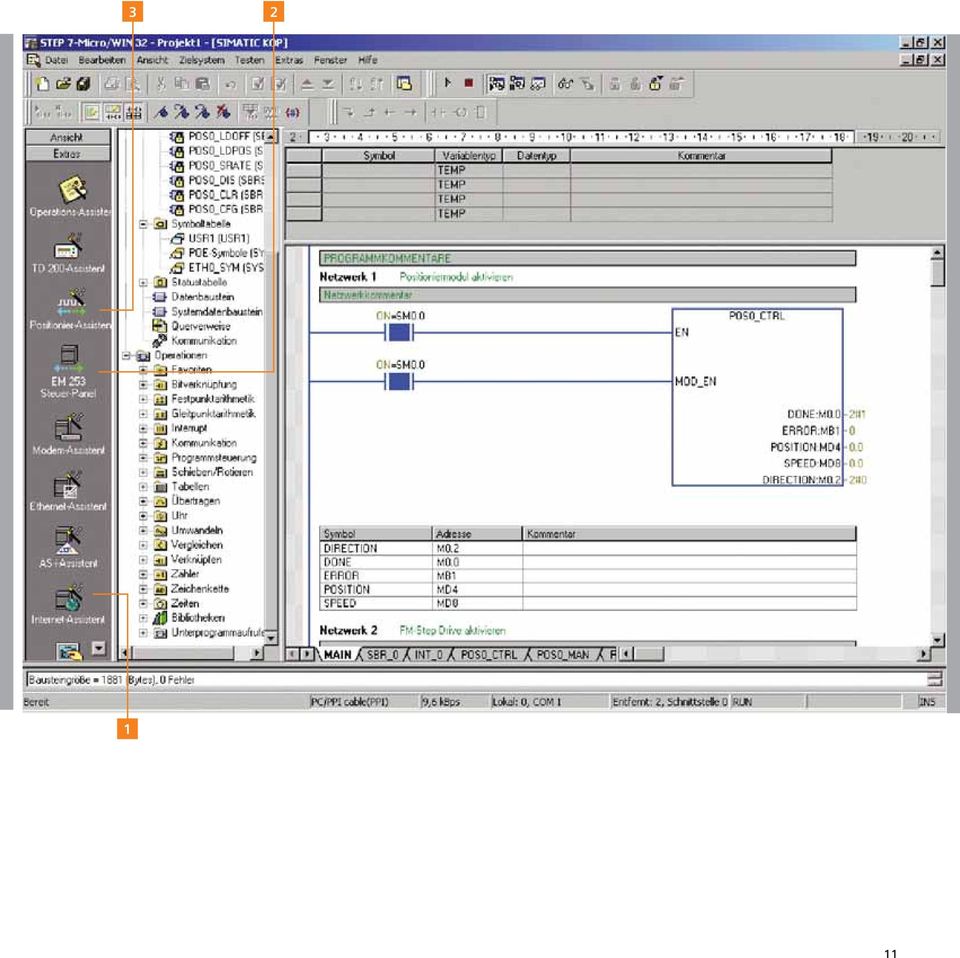The height and width of the screenshot is (958, 960).
Task: Expand the Interrupt folder
Action: pos(143,428)
